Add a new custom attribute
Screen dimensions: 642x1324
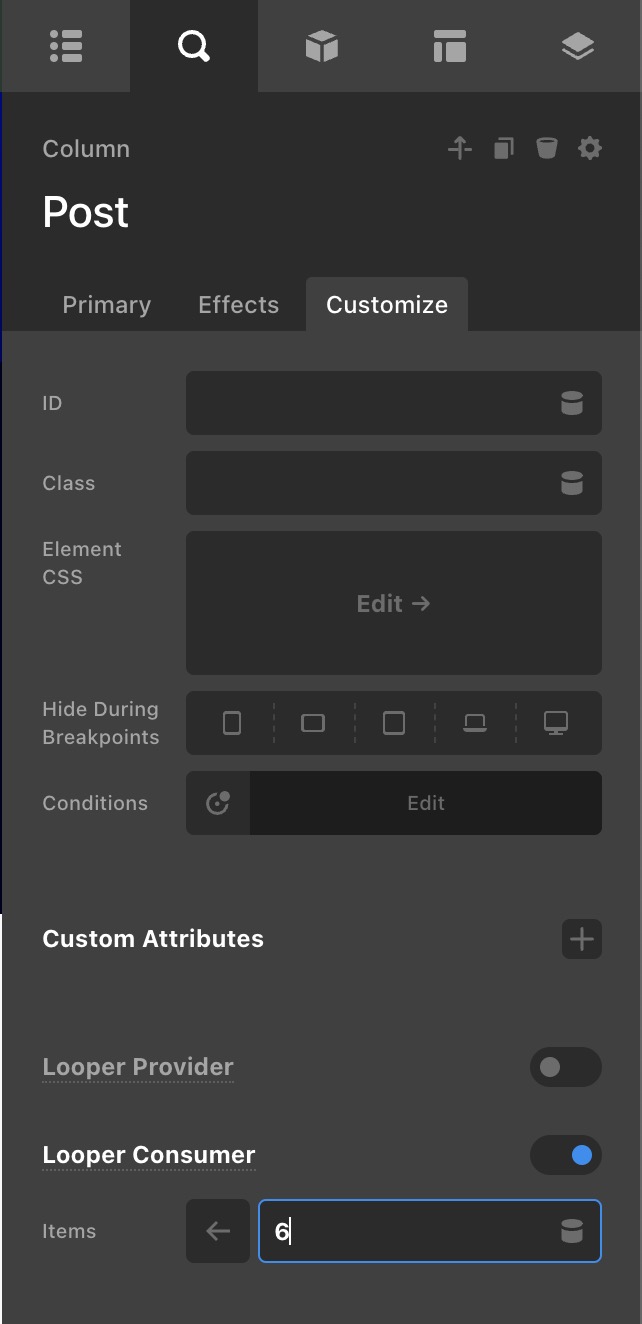582,939
